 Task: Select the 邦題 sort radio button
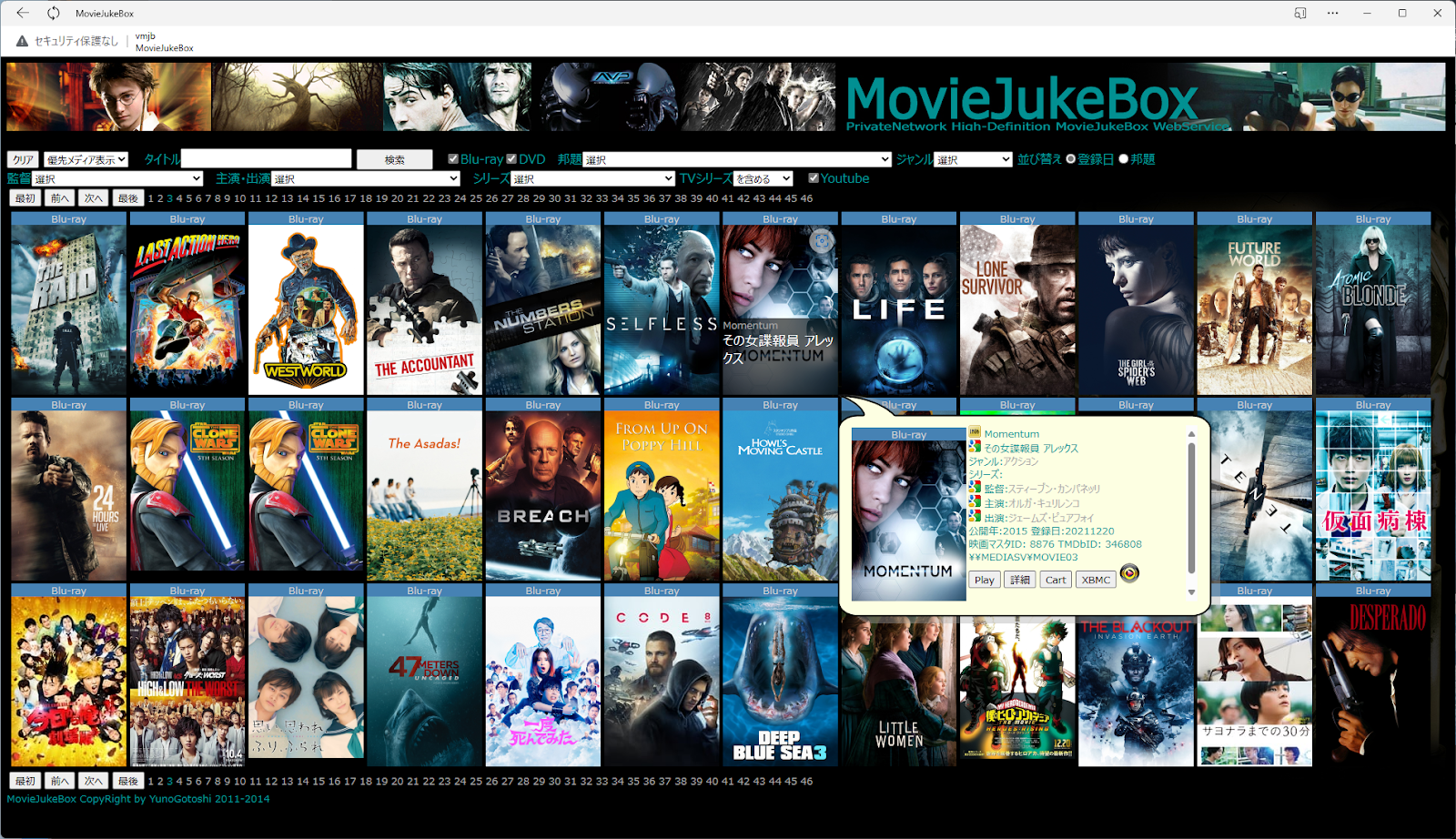[1124, 159]
